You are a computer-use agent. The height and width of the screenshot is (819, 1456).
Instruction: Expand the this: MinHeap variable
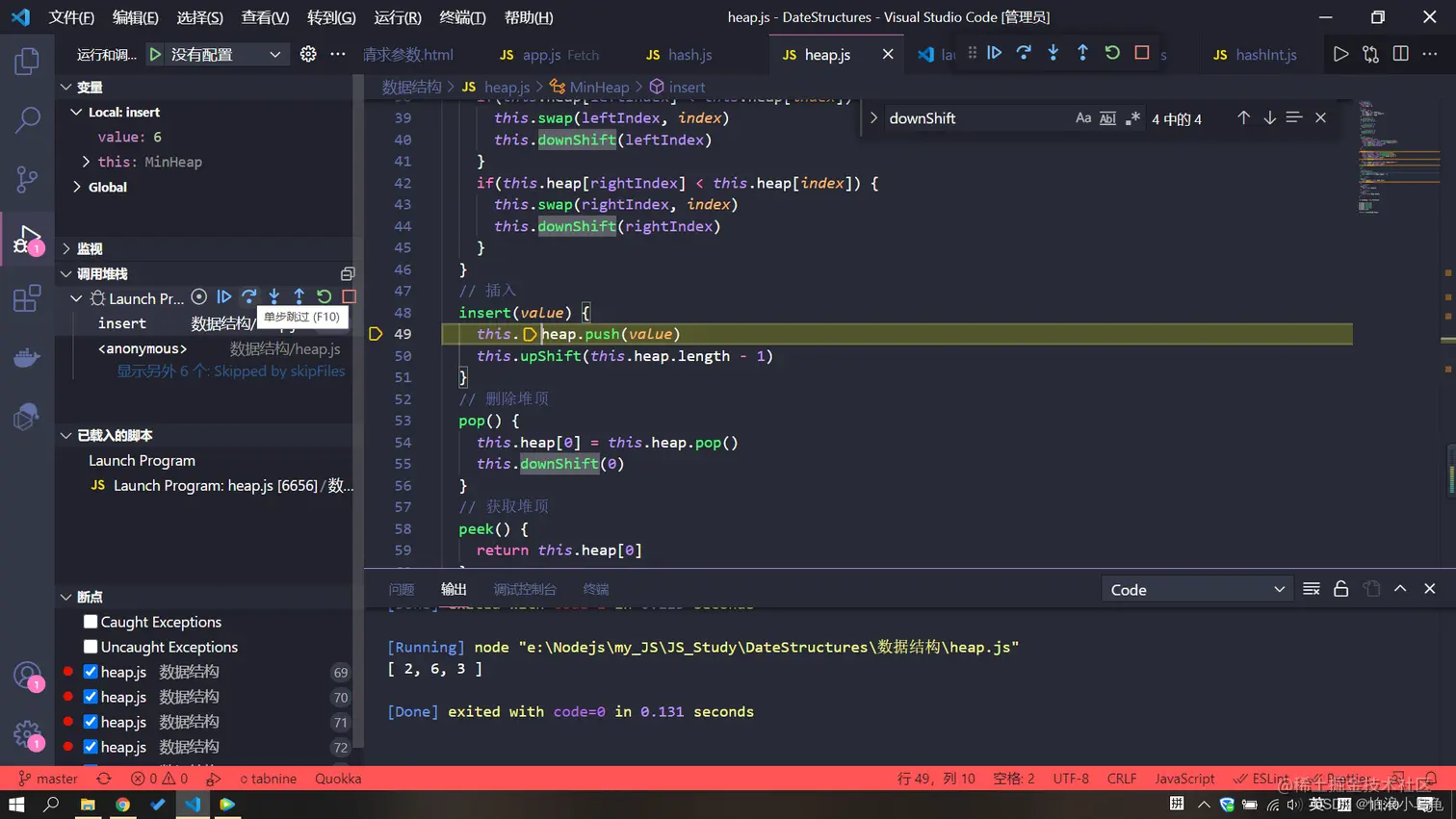click(86, 162)
